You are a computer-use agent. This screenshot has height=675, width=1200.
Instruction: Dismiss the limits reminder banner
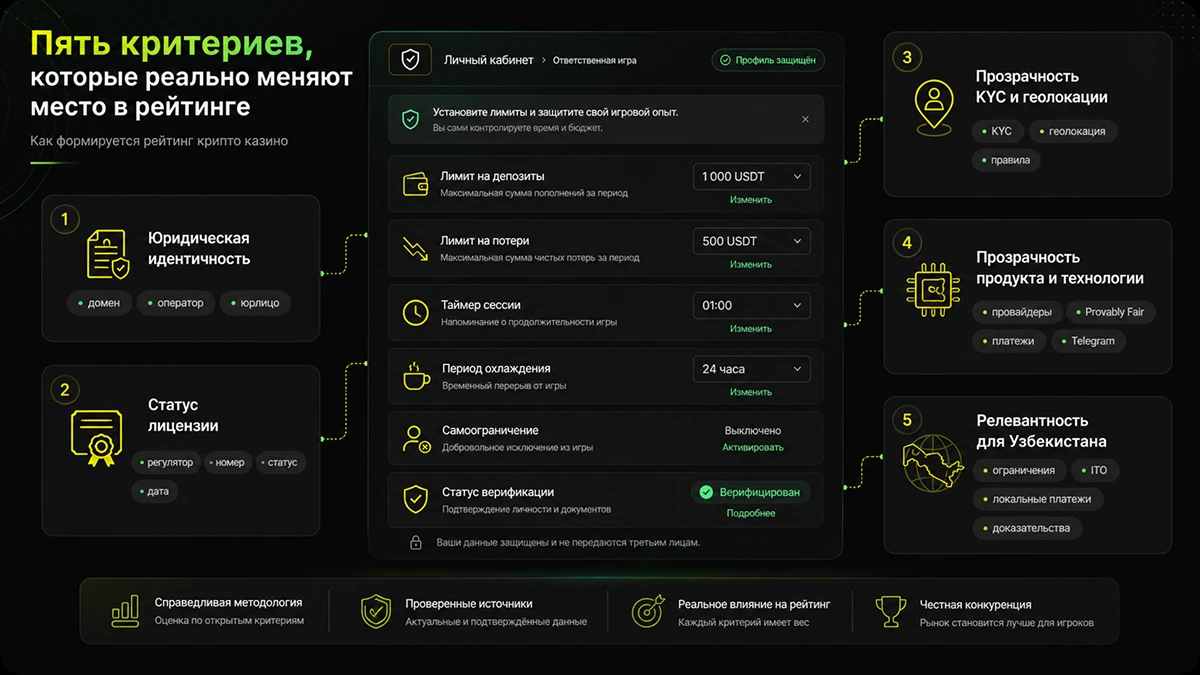pos(805,119)
